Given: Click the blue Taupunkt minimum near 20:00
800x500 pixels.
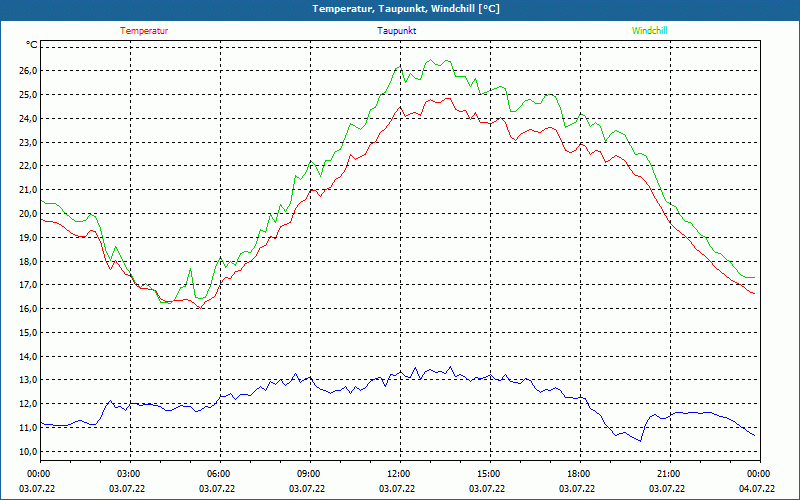Looking at the screenshot, I should [x=640, y=441].
